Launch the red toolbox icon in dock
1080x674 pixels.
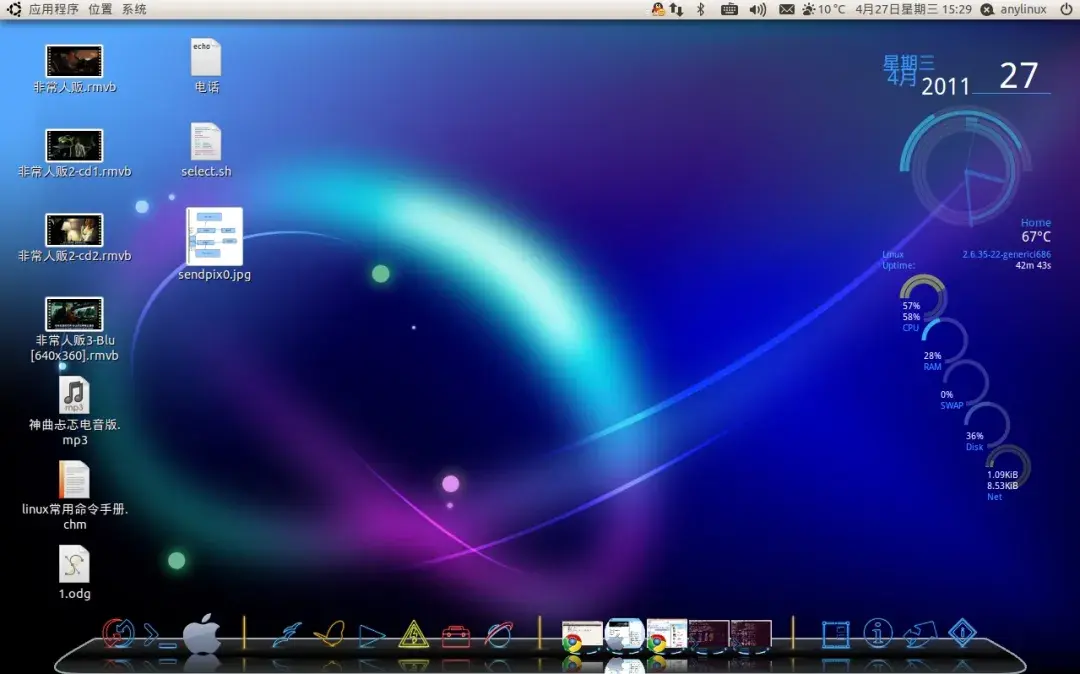coord(455,635)
